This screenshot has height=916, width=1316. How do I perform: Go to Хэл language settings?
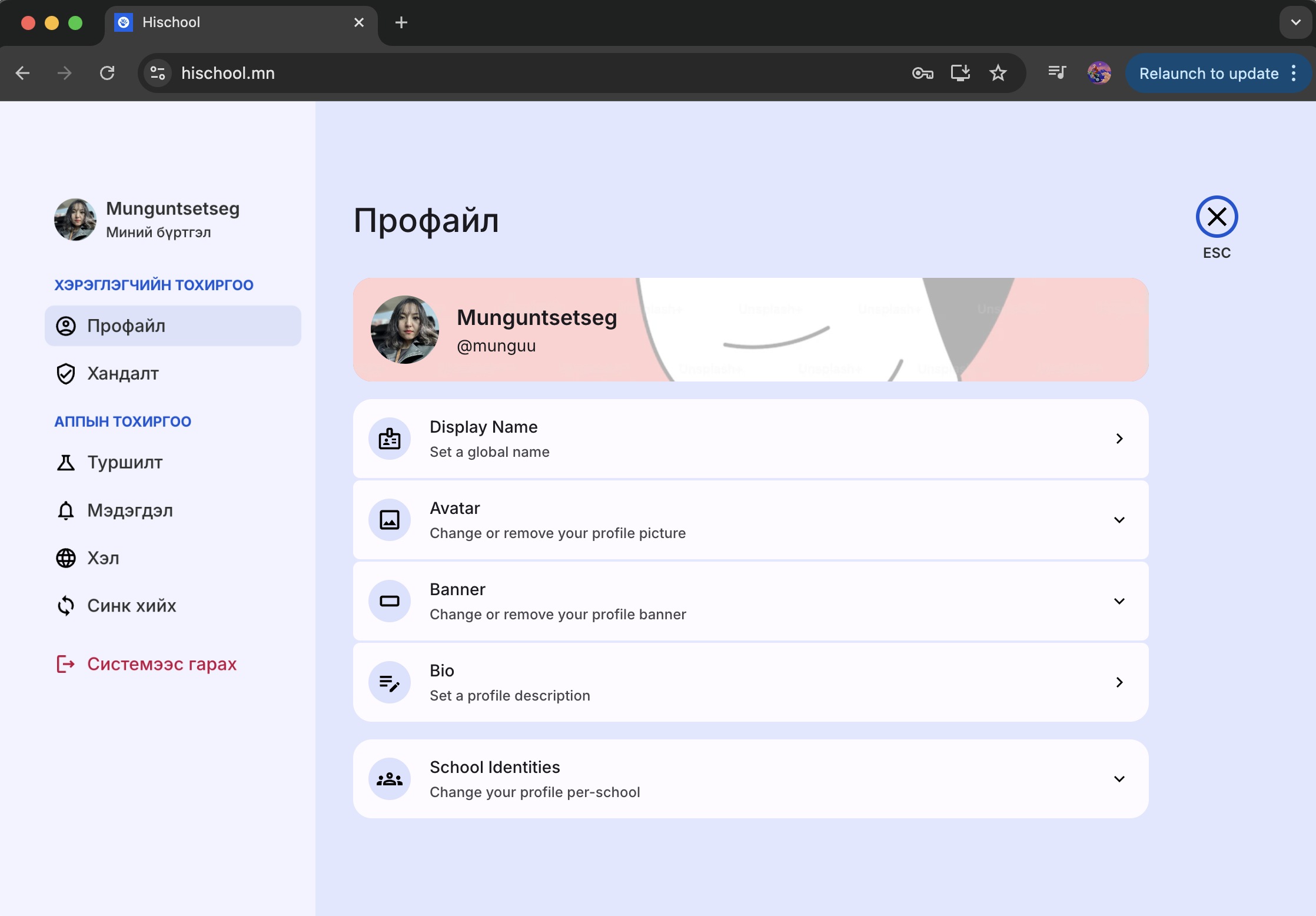104,558
